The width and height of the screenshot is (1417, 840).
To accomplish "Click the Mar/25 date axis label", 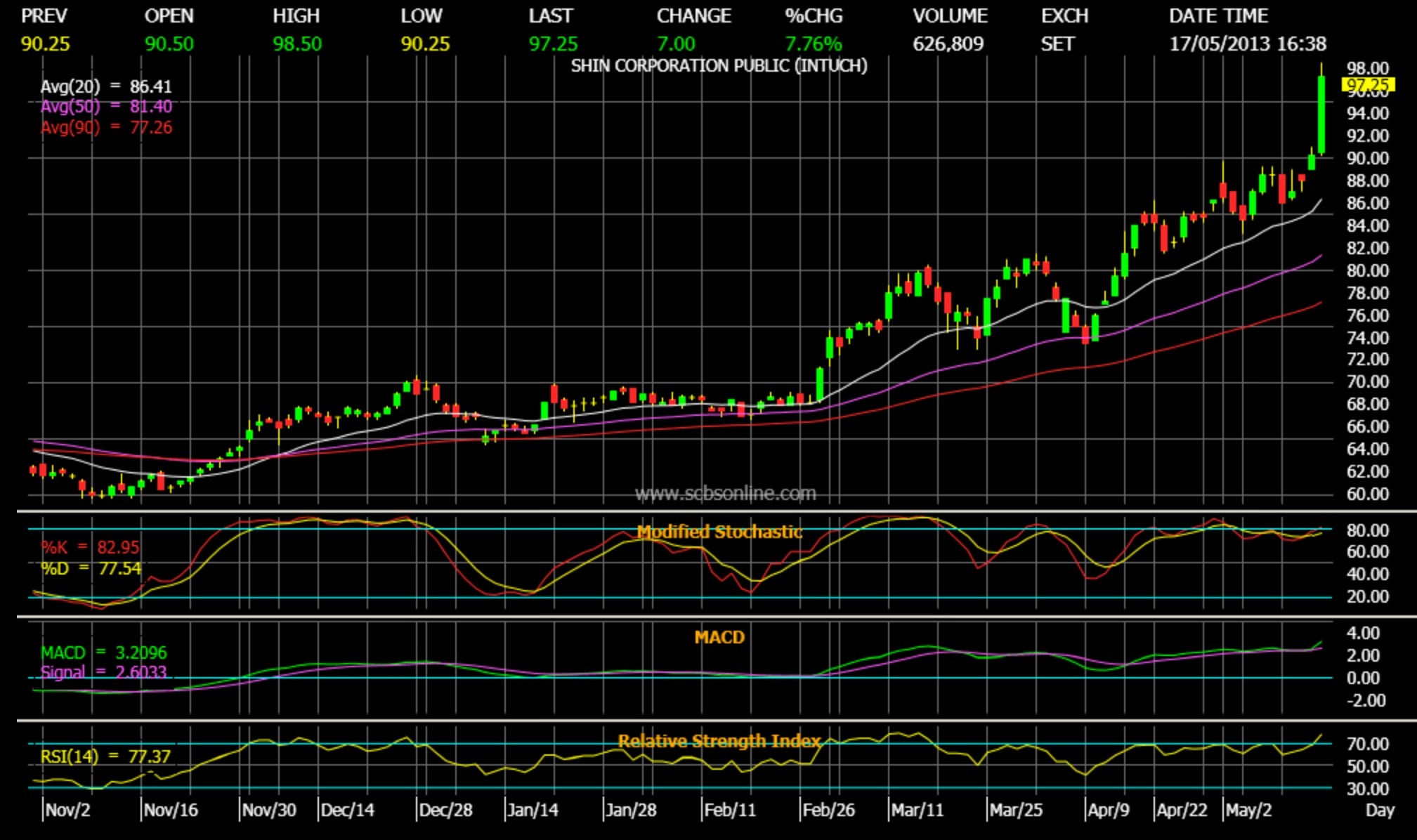I will 1016,810.
